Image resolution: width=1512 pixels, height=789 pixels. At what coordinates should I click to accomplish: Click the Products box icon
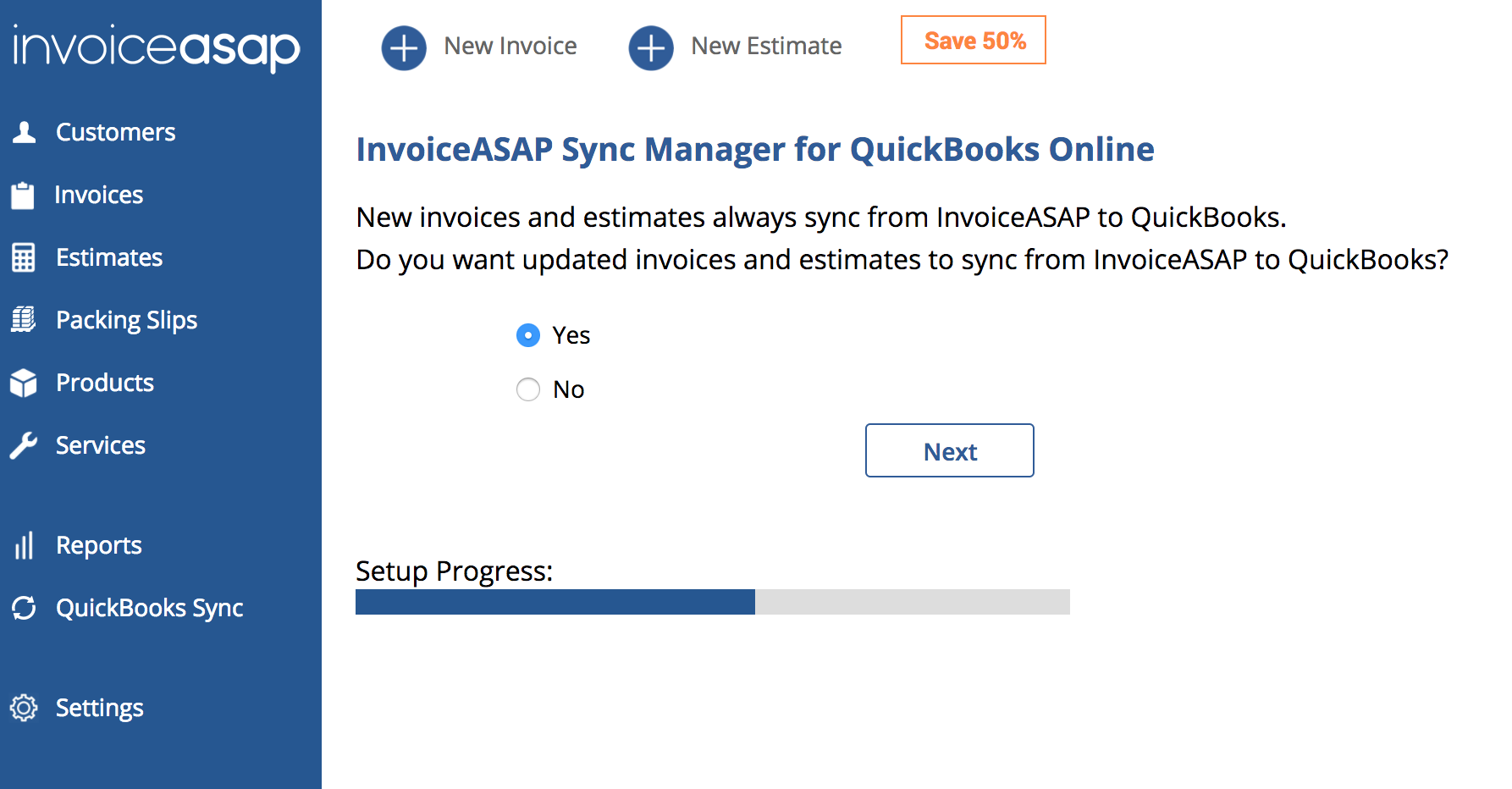tap(24, 383)
